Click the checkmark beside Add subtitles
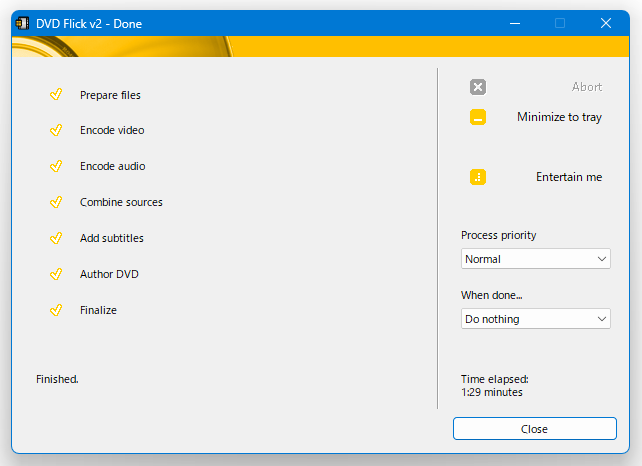 click(56, 238)
